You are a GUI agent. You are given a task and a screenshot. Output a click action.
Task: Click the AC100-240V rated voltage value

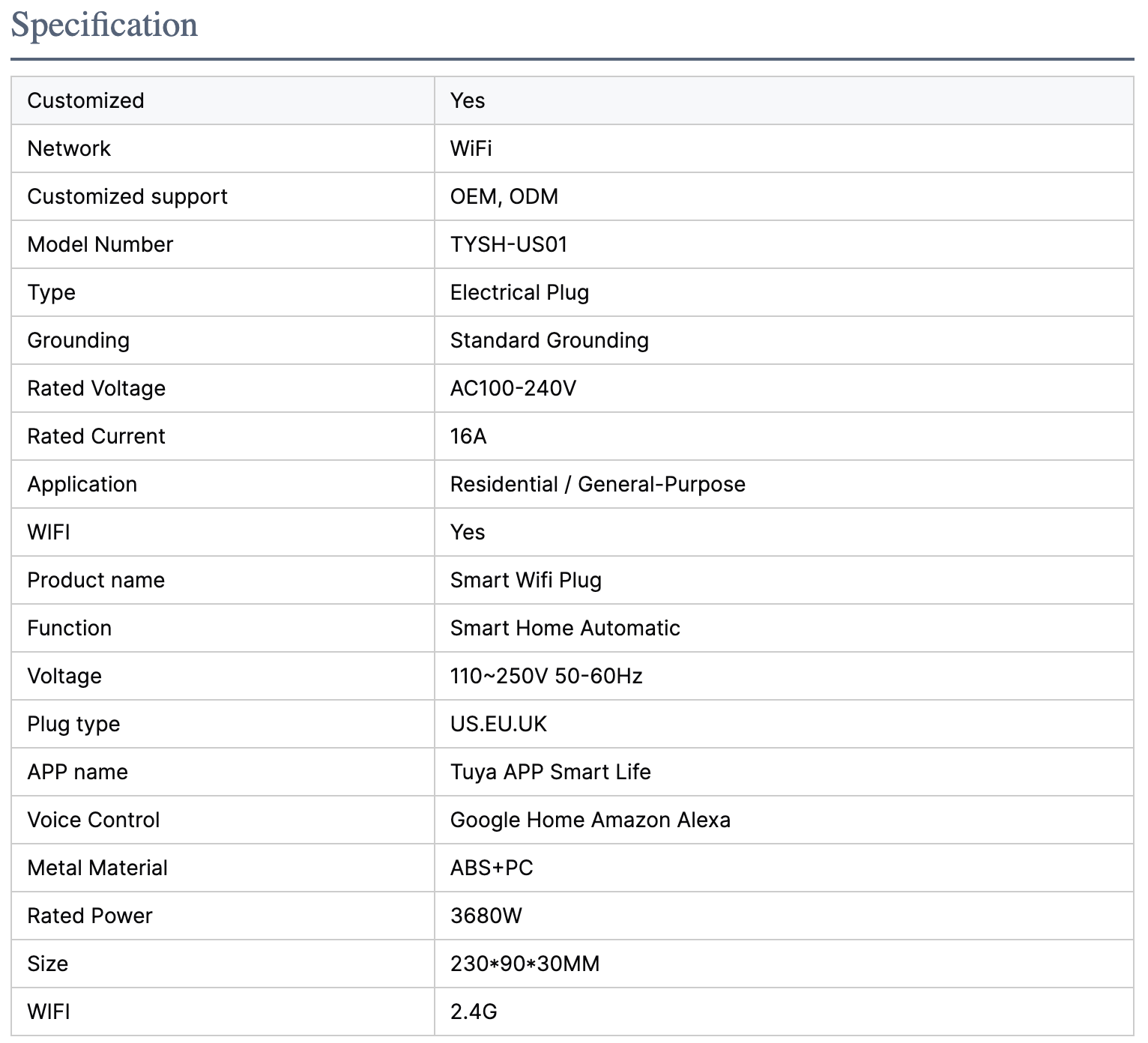point(513,388)
